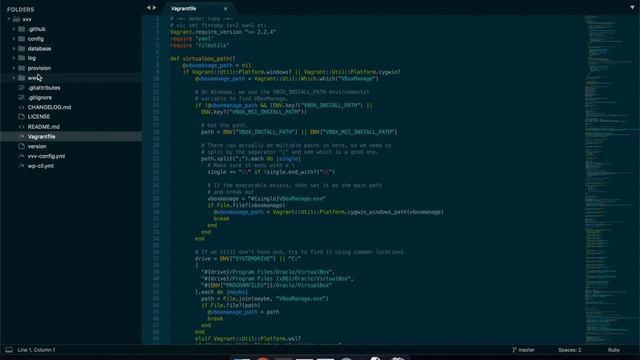Open wp-cli.yml from the sidebar

pyautogui.click(x=40, y=166)
